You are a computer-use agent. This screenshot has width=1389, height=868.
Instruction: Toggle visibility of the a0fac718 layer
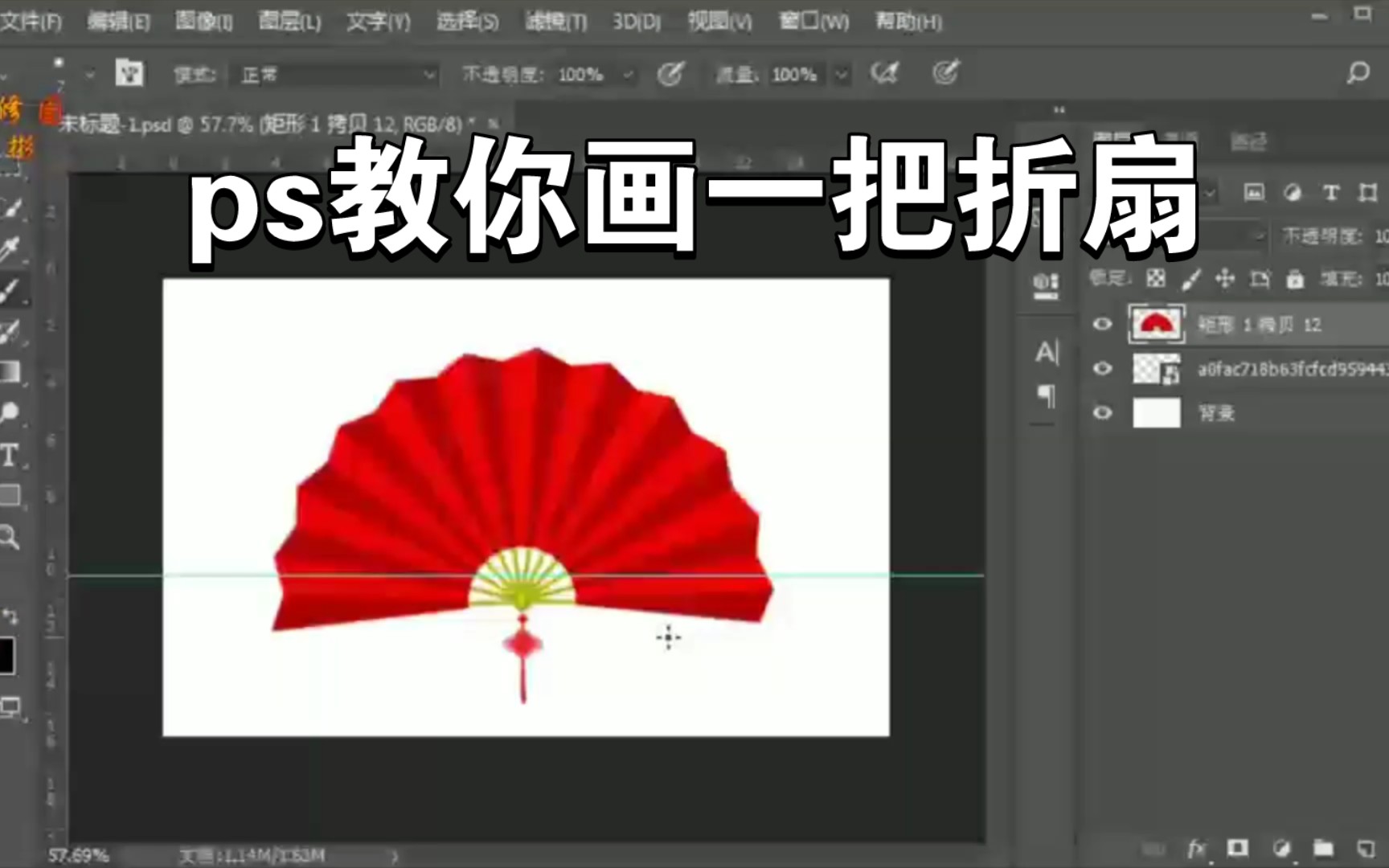[1103, 369]
